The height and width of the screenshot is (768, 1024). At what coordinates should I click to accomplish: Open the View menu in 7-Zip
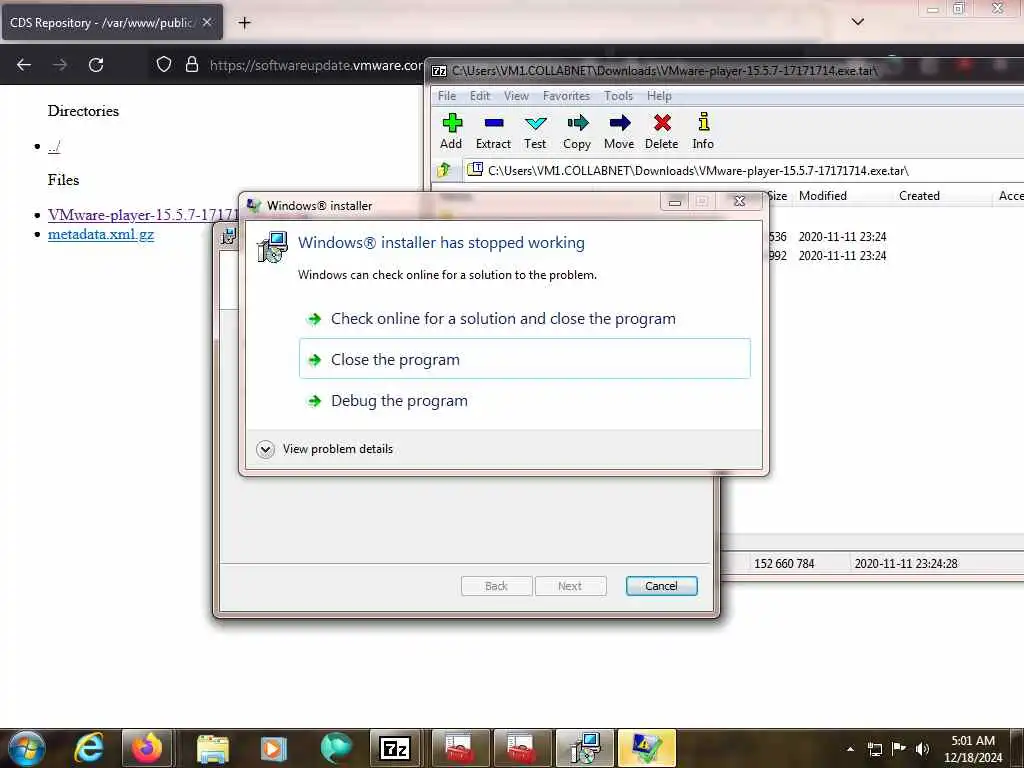(x=516, y=96)
